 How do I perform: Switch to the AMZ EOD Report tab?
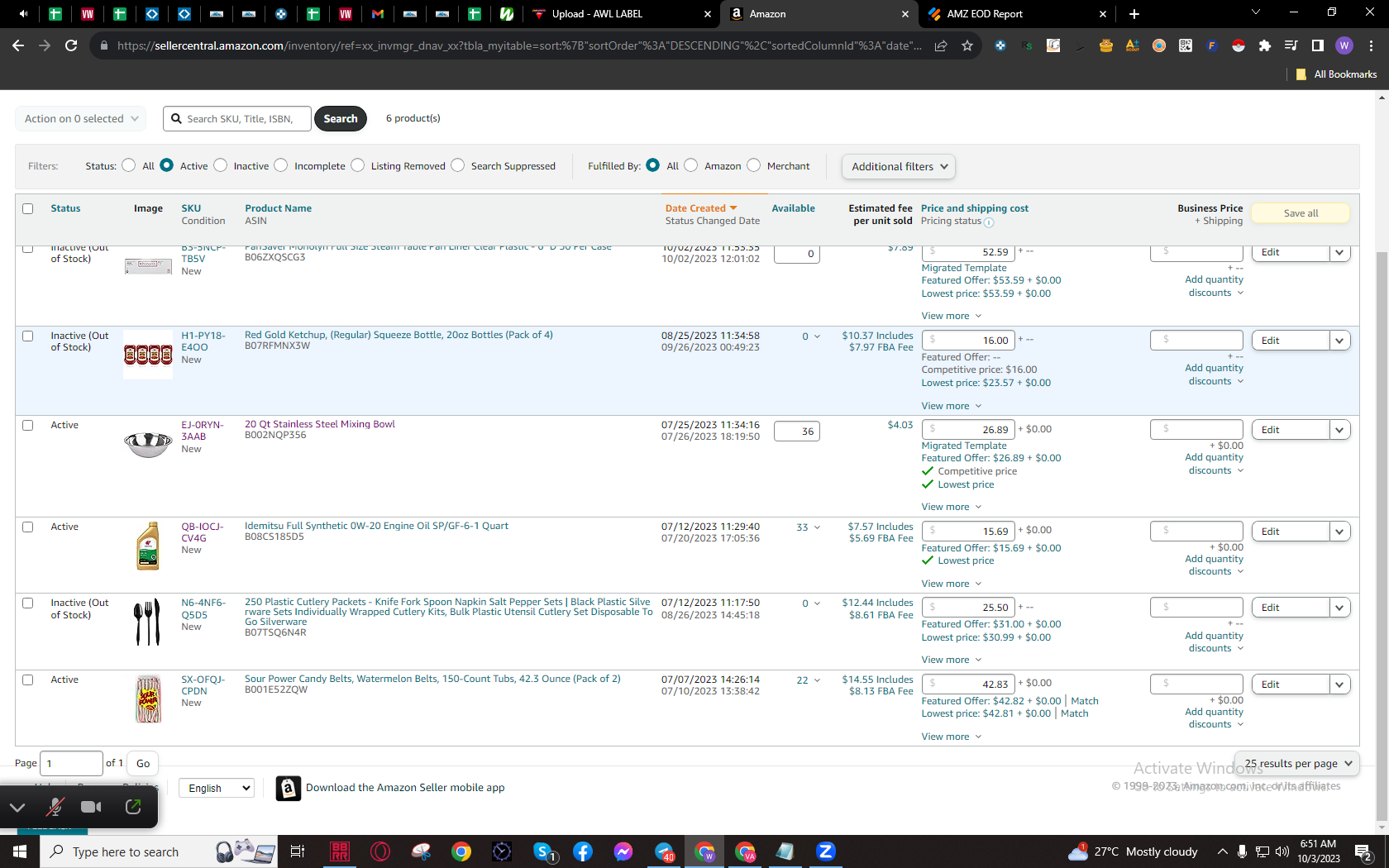(1015, 14)
